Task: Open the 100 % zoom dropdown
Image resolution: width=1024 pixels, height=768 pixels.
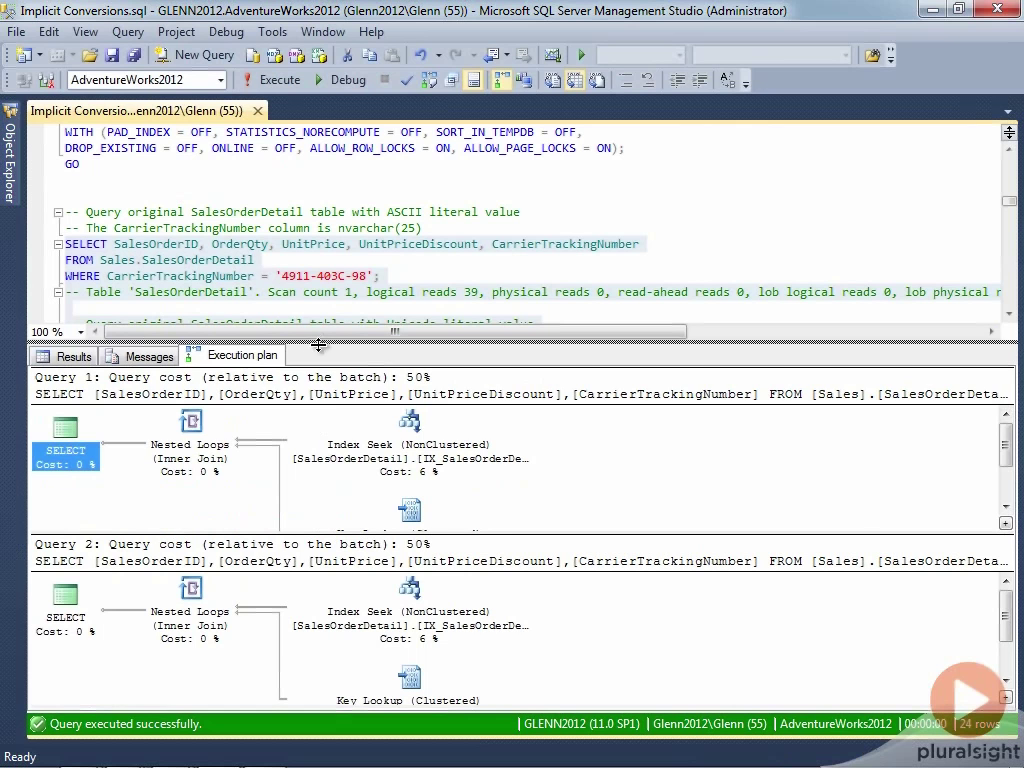Action: (80, 332)
